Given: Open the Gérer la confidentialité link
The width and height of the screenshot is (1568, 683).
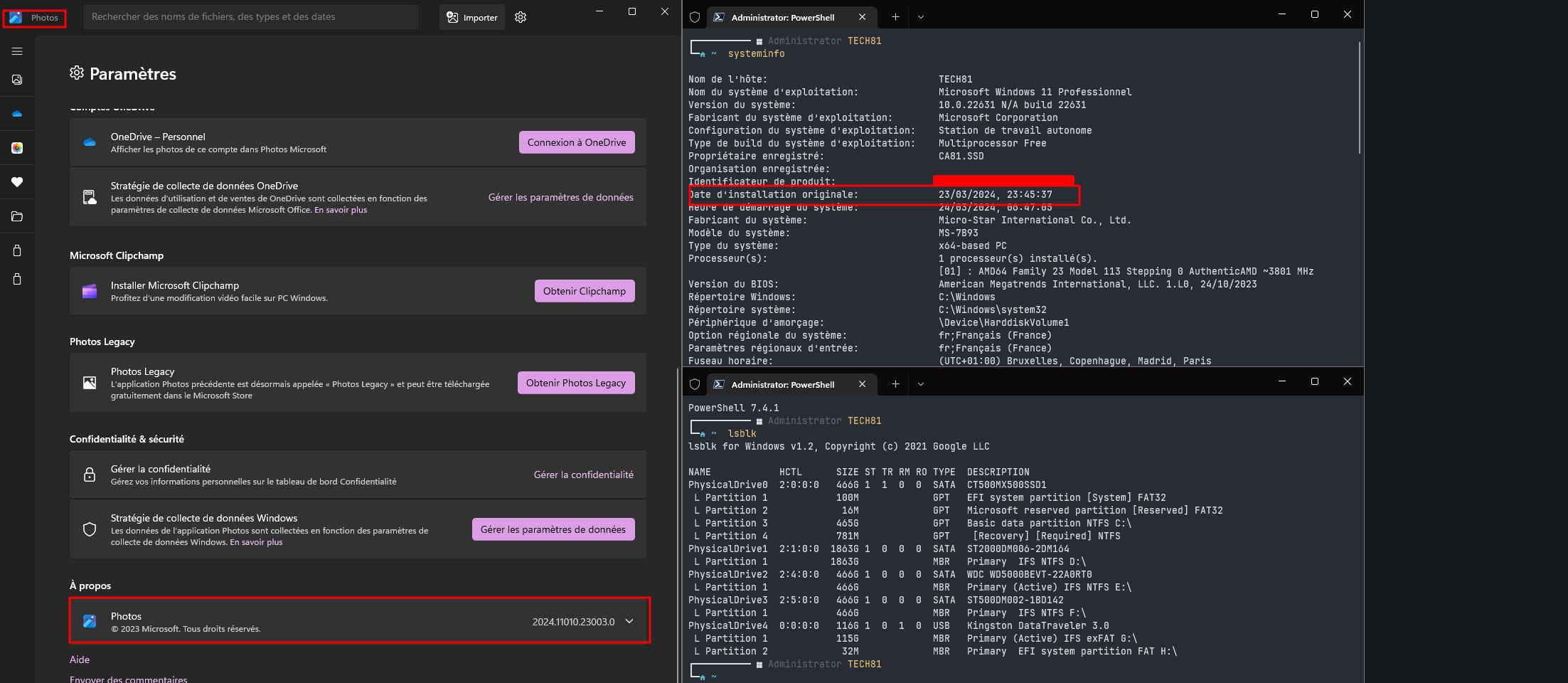Looking at the screenshot, I should [584, 475].
